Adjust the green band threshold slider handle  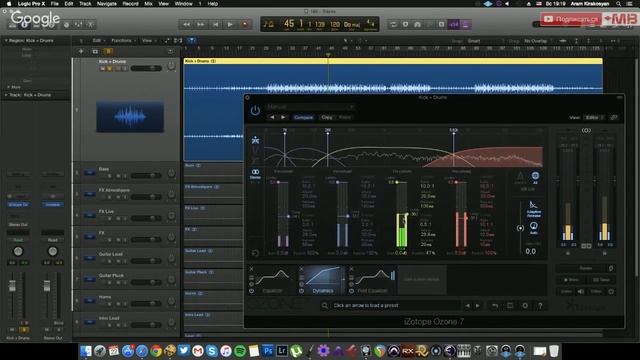click(407, 213)
